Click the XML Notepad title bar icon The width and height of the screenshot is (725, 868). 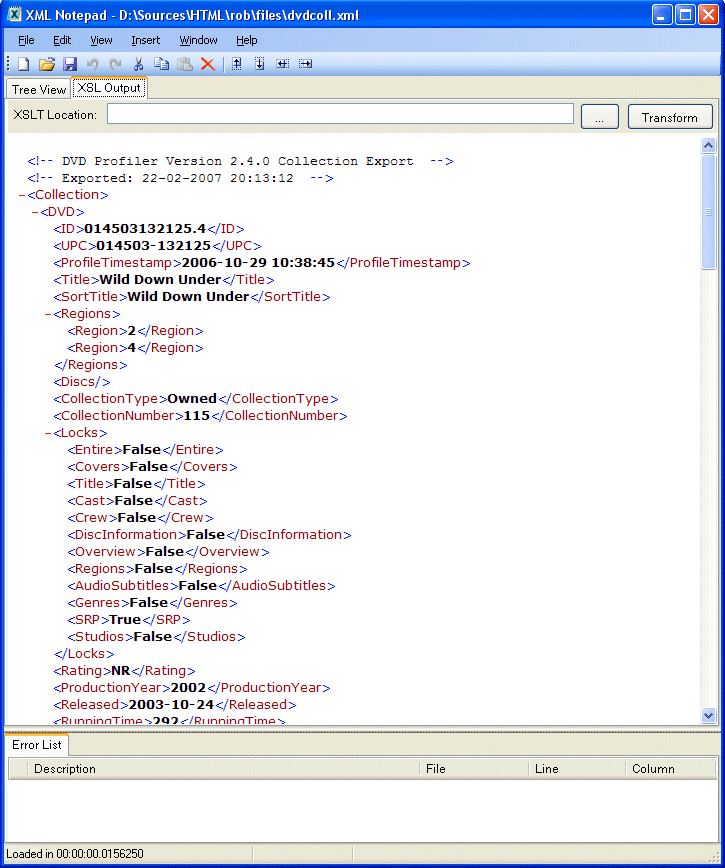click(14, 14)
